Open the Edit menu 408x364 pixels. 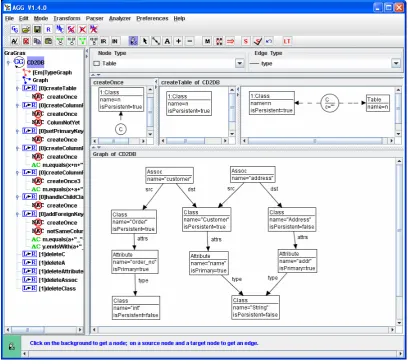point(24,18)
